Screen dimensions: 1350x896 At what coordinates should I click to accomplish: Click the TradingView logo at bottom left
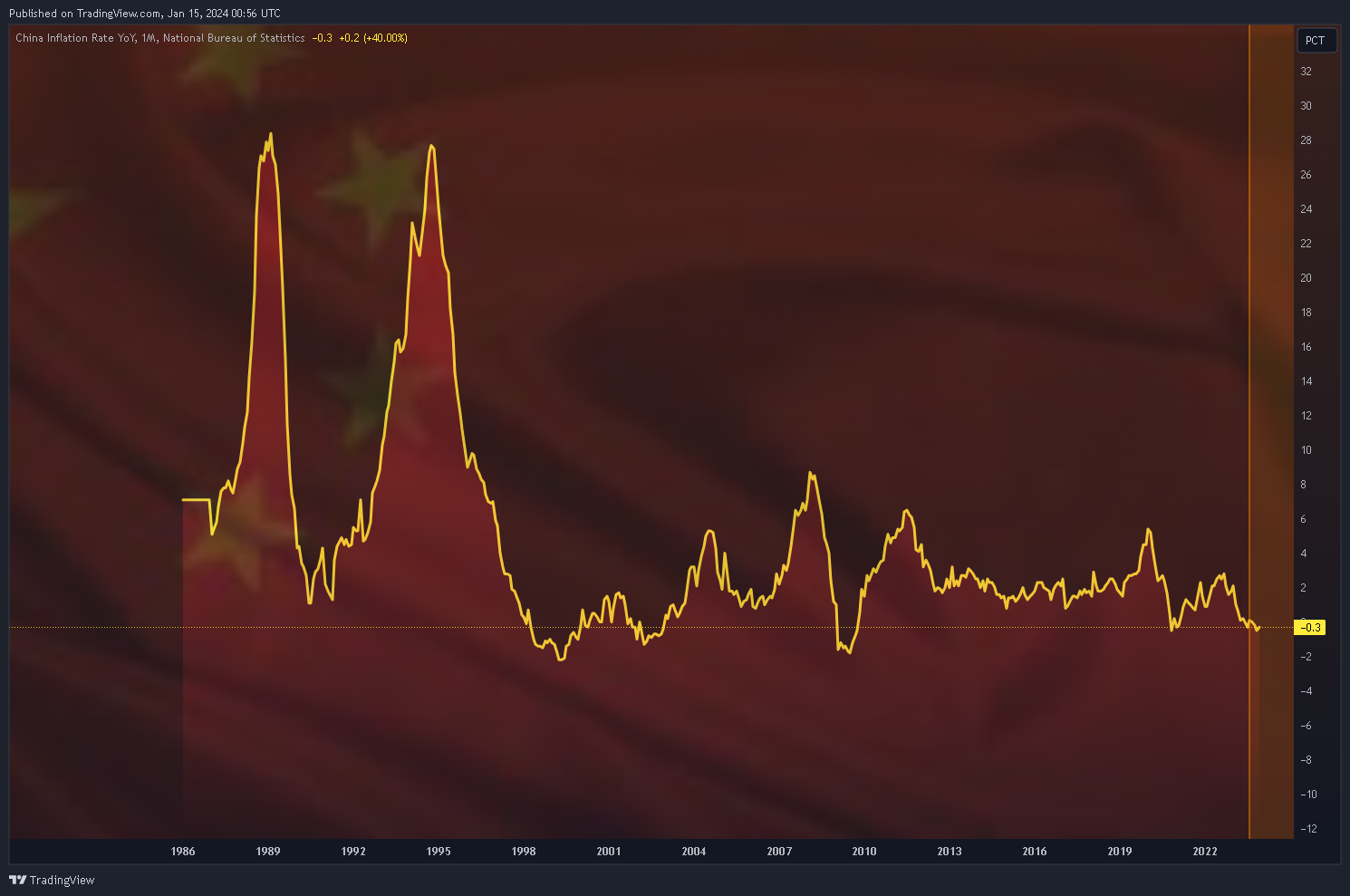[x=52, y=880]
